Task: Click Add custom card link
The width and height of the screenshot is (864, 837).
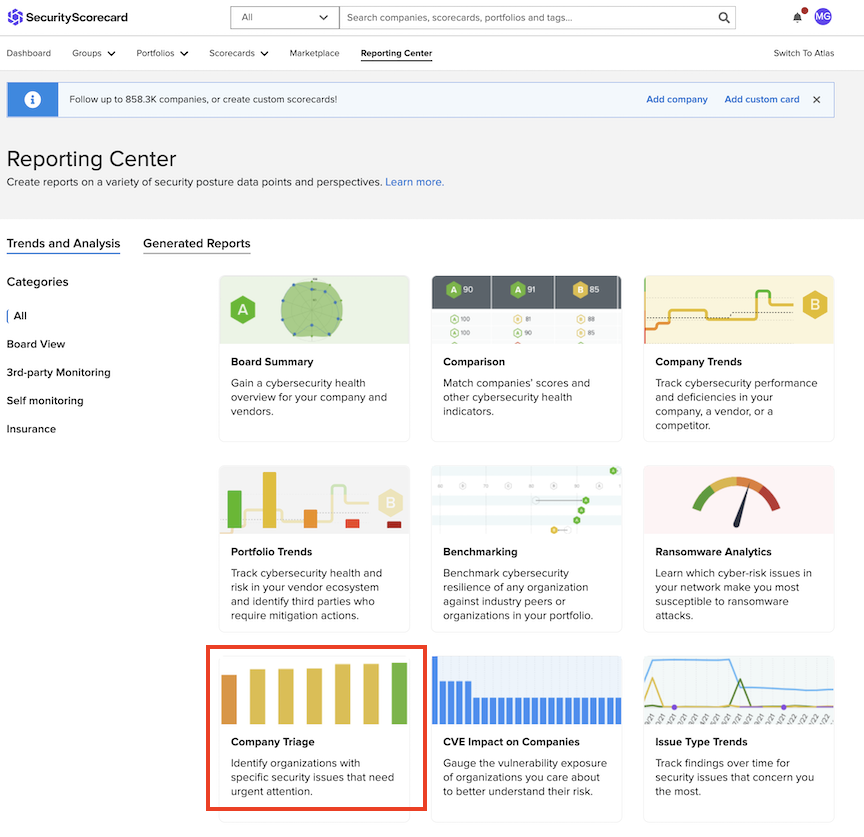Action: pos(762,100)
